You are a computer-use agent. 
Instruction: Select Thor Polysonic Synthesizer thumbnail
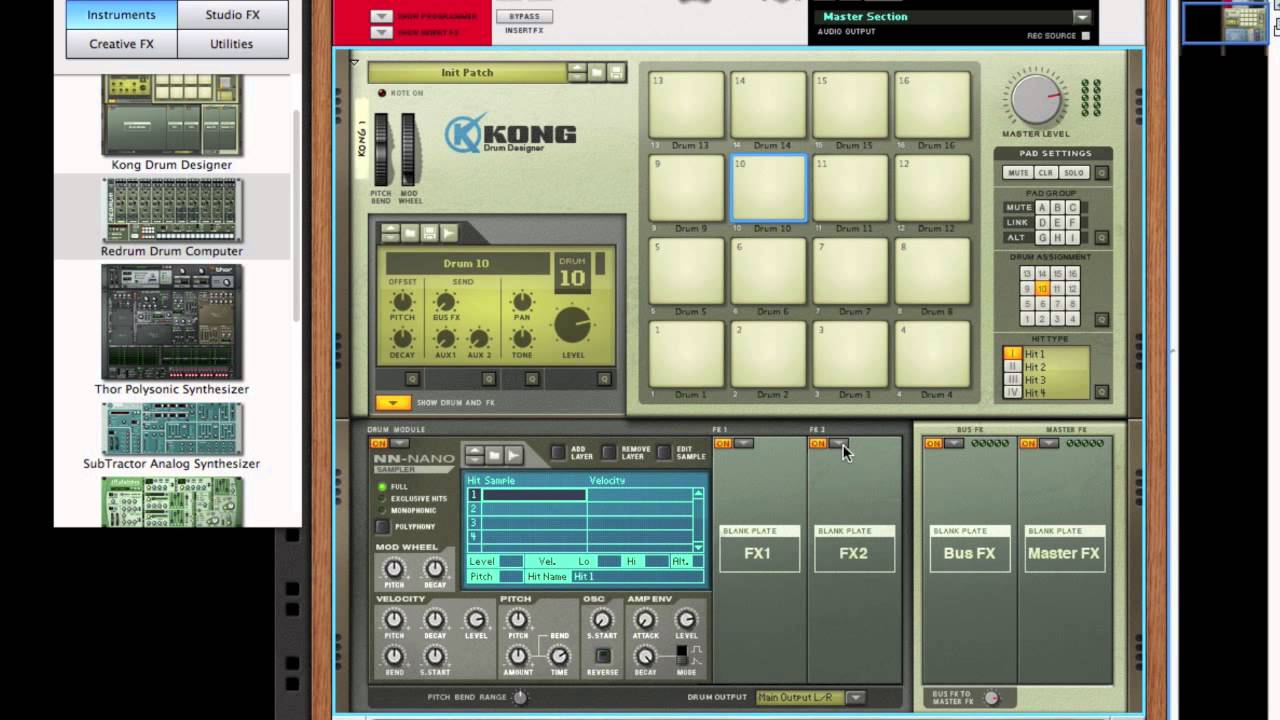[x=172, y=323]
